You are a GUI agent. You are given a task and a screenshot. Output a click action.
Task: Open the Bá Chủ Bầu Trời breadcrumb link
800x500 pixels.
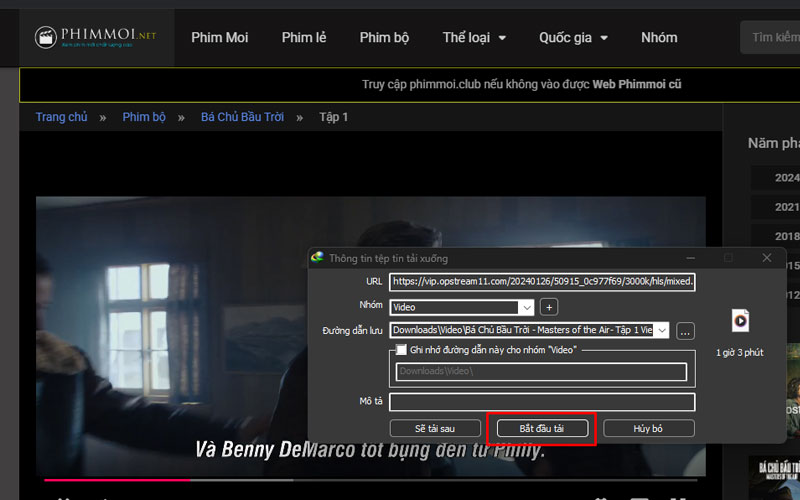[242, 117]
